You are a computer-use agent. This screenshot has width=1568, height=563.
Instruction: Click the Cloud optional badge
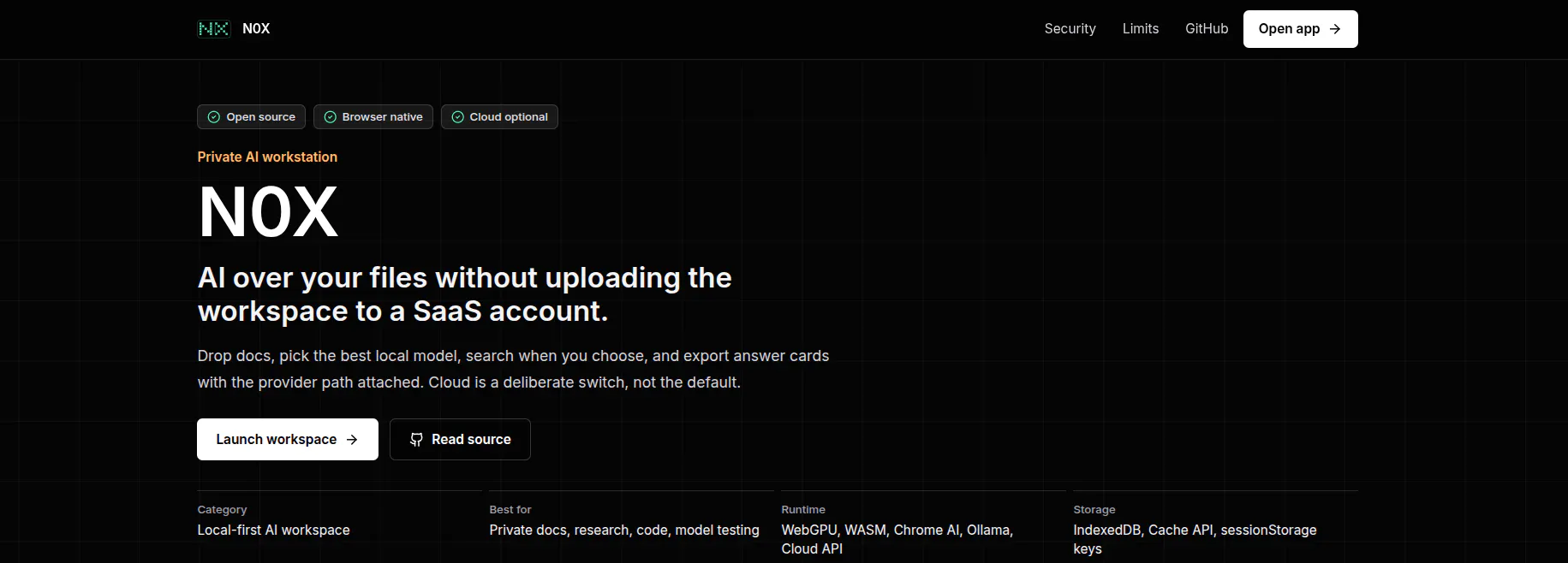click(x=499, y=117)
